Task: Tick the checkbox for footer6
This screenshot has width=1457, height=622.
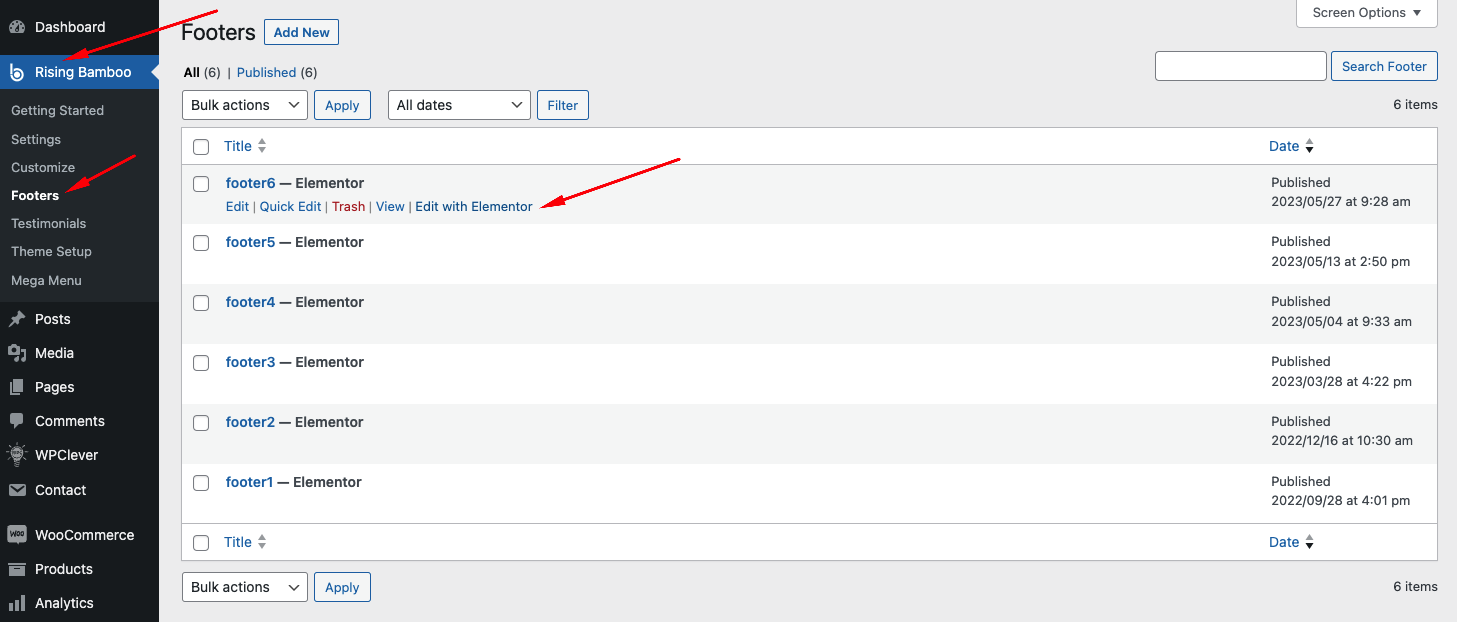Action: click(201, 184)
